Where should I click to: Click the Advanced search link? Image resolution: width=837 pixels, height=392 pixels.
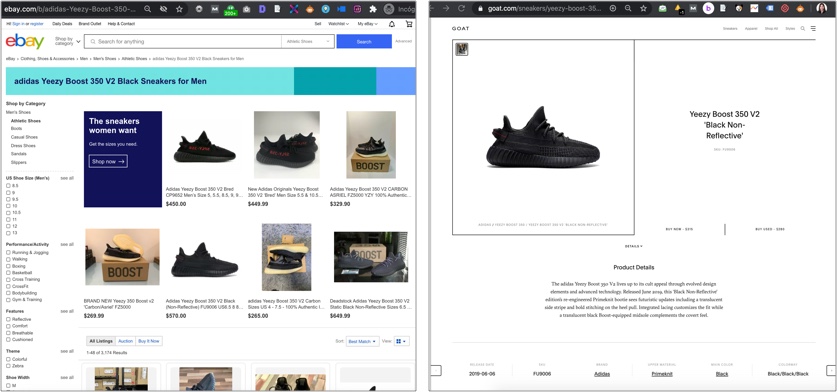point(404,41)
